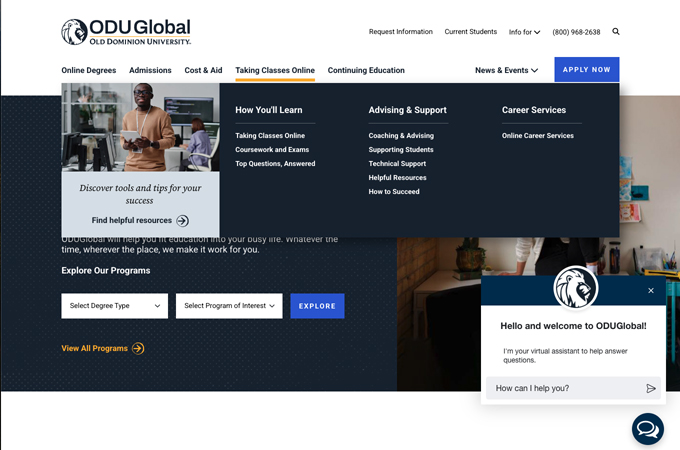Click Find helpful resources link text

[x=131, y=220]
